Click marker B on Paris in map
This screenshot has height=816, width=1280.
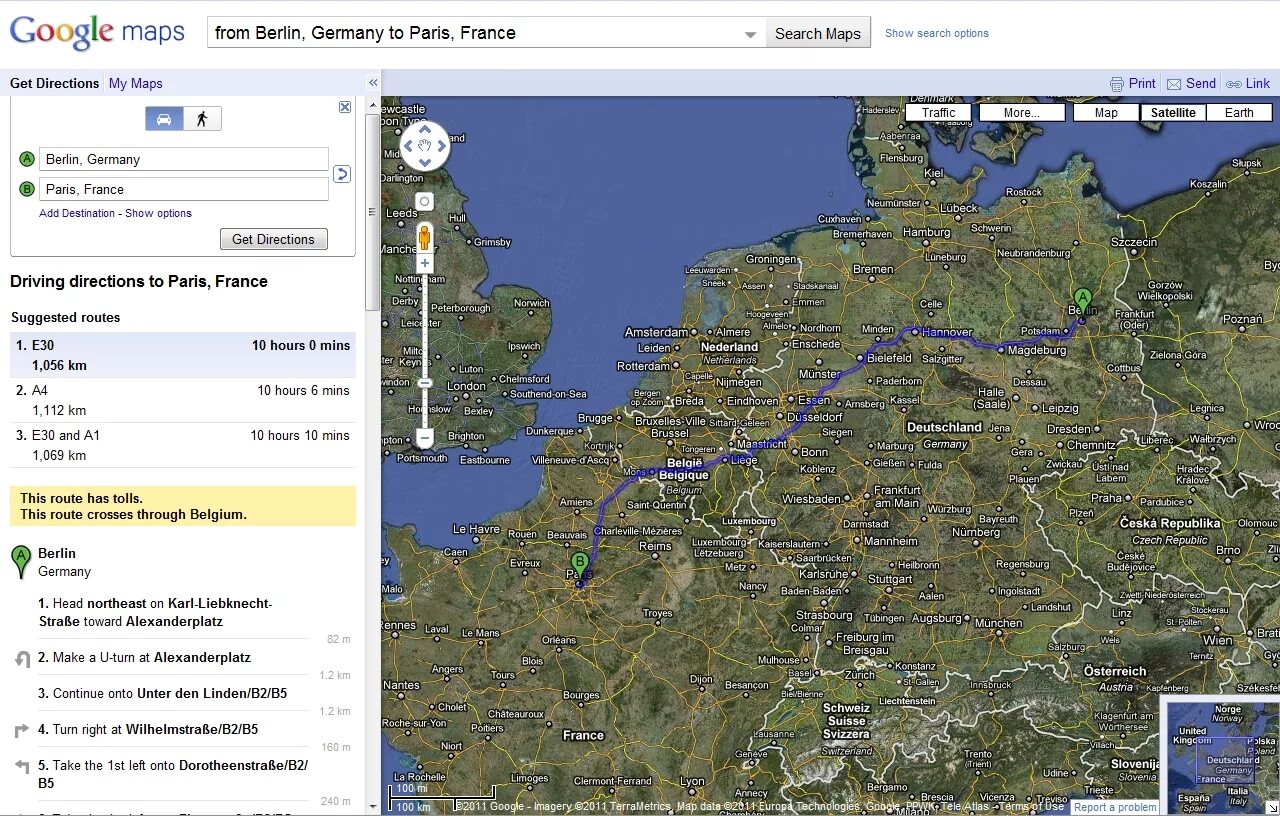(x=579, y=565)
